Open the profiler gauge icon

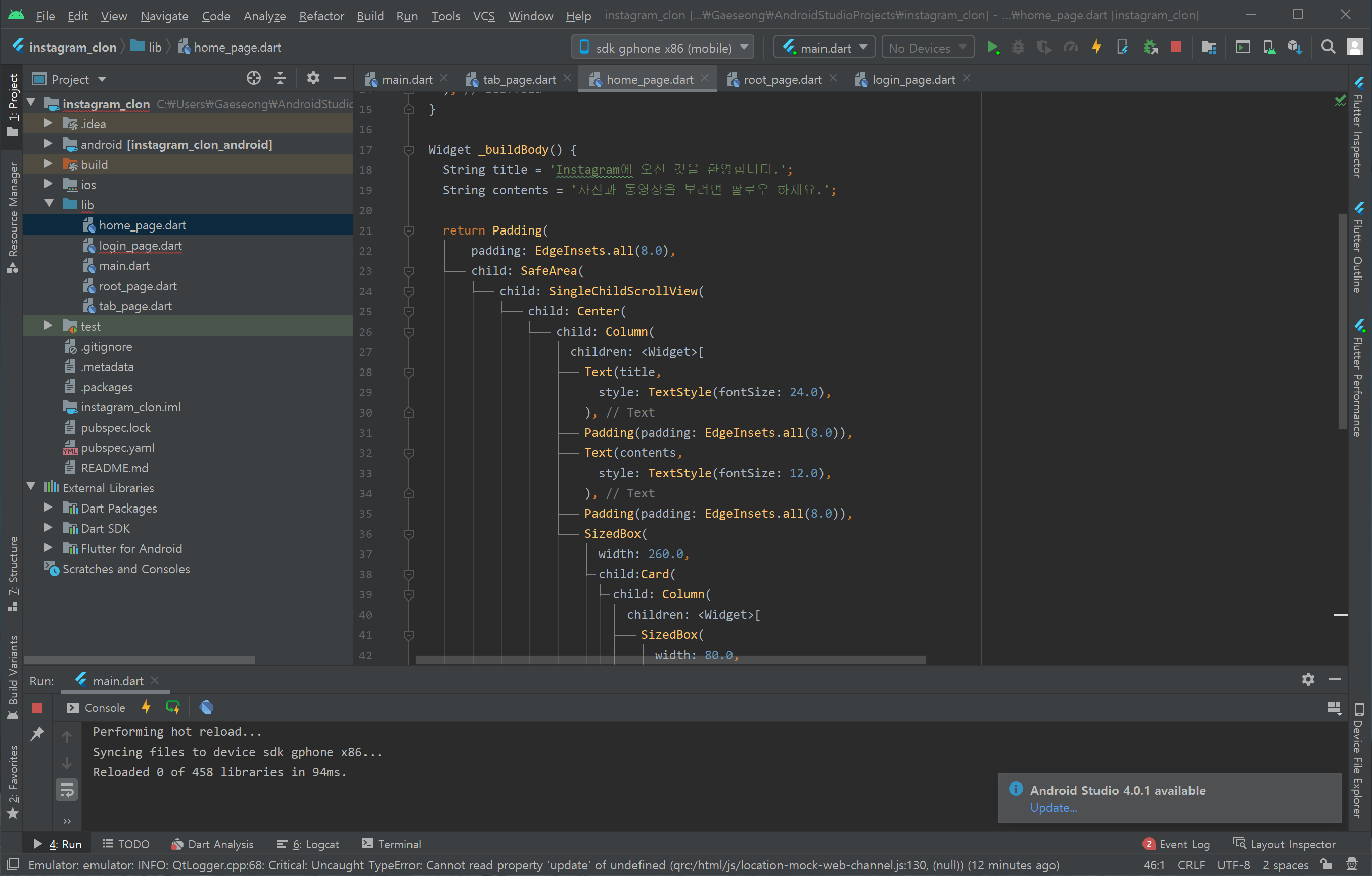click(1070, 48)
